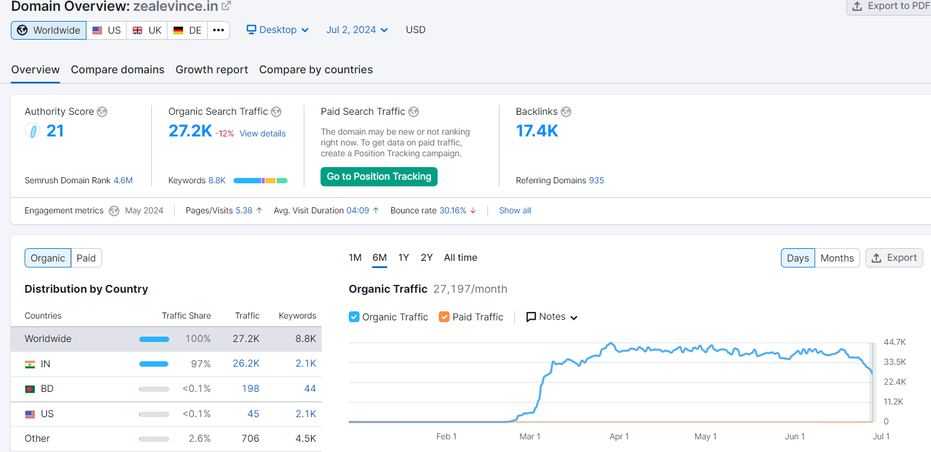Select the 1Y time range option
This screenshot has height=452, width=931.
coord(403,258)
